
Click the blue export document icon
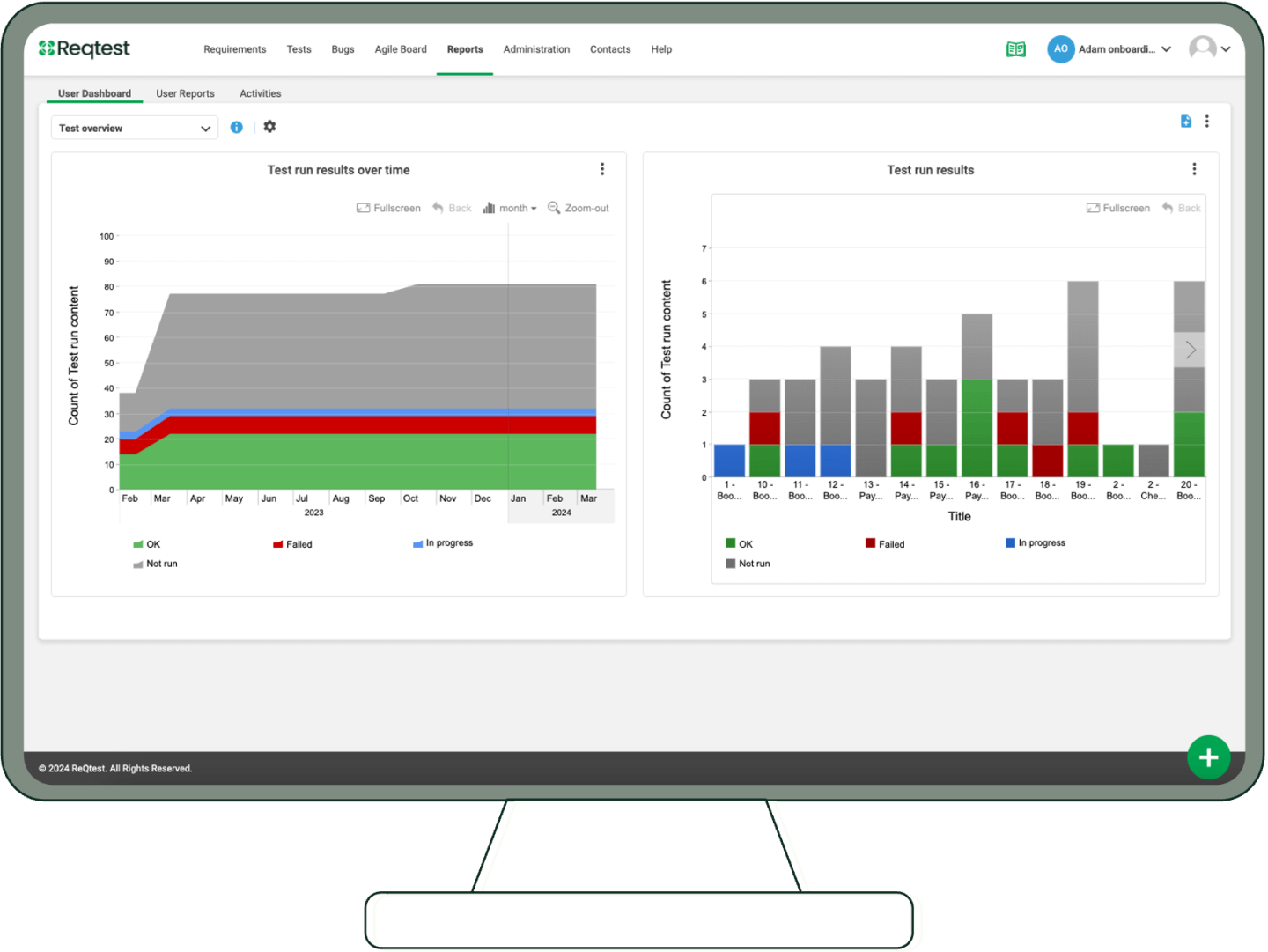tap(1185, 122)
